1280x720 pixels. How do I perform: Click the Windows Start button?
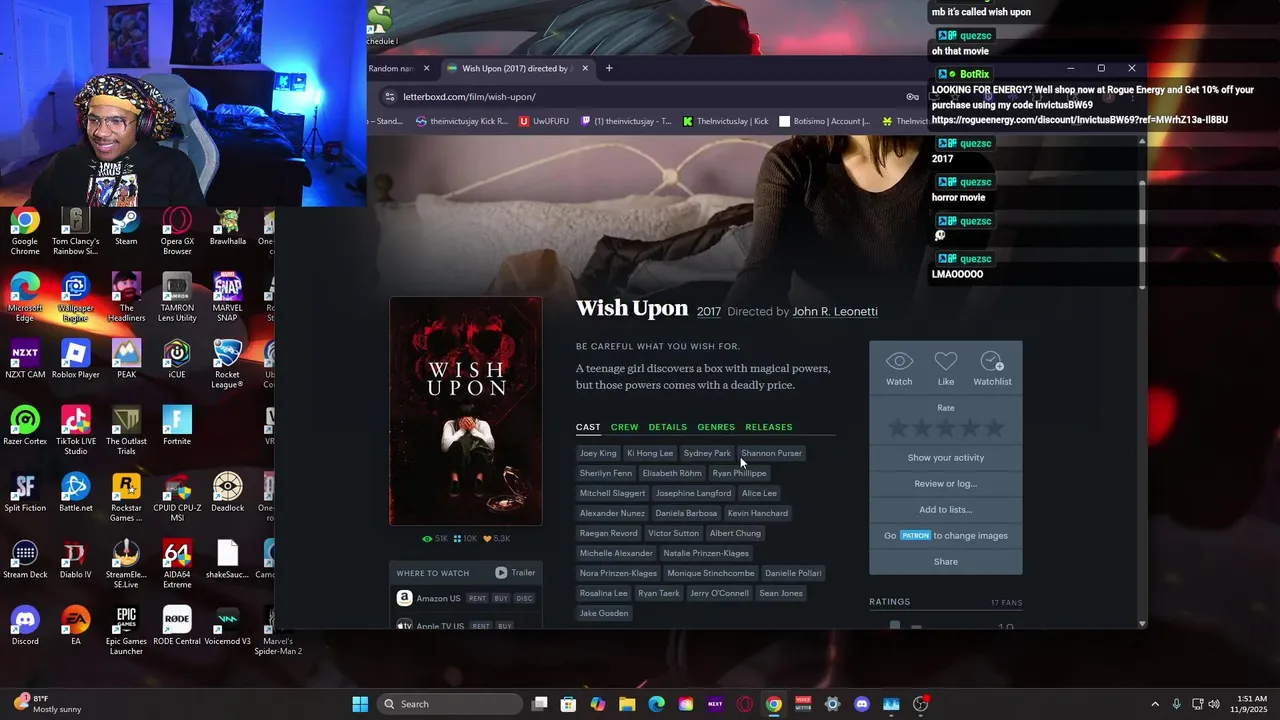[360, 704]
